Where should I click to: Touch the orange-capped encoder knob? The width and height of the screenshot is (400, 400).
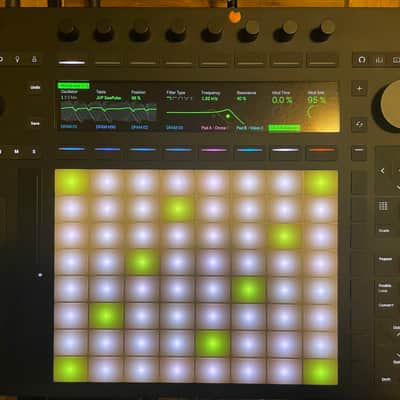[x=235, y=16]
